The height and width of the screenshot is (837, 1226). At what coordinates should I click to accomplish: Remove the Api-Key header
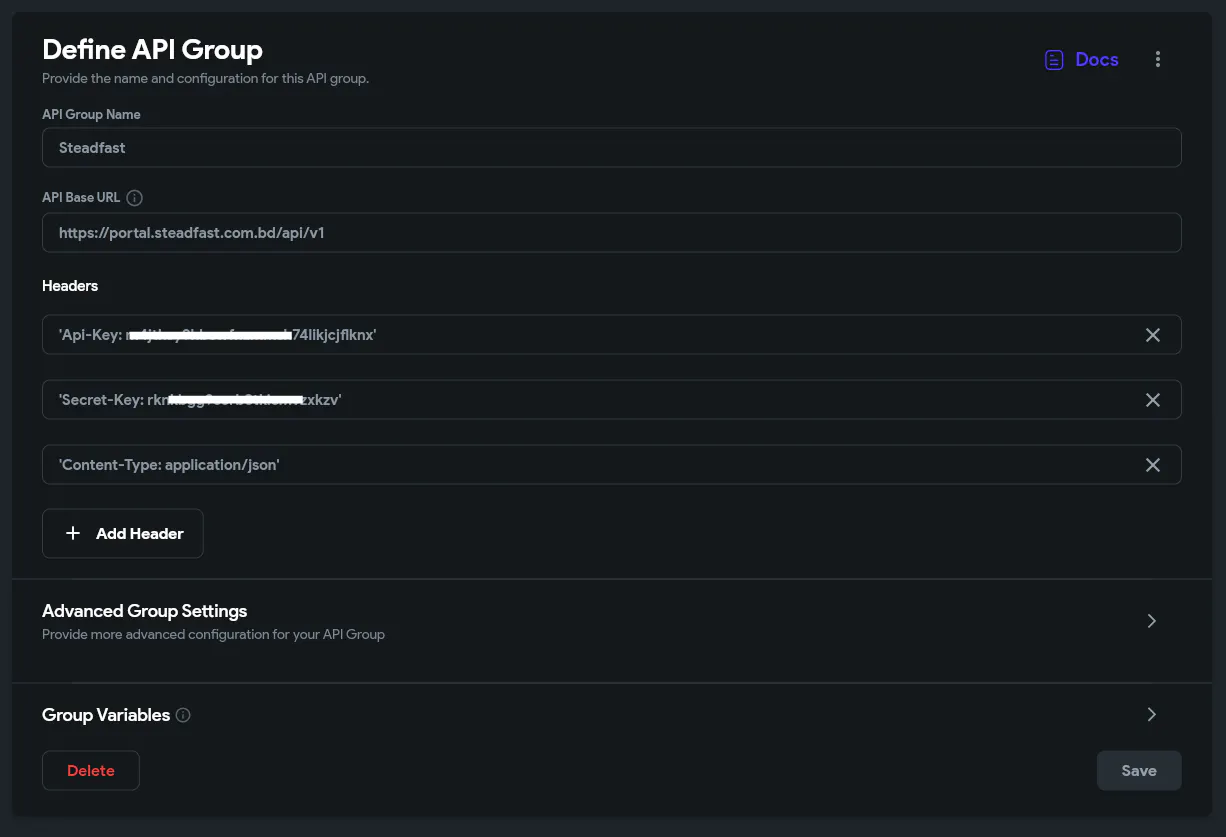(x=1153, y=335)
